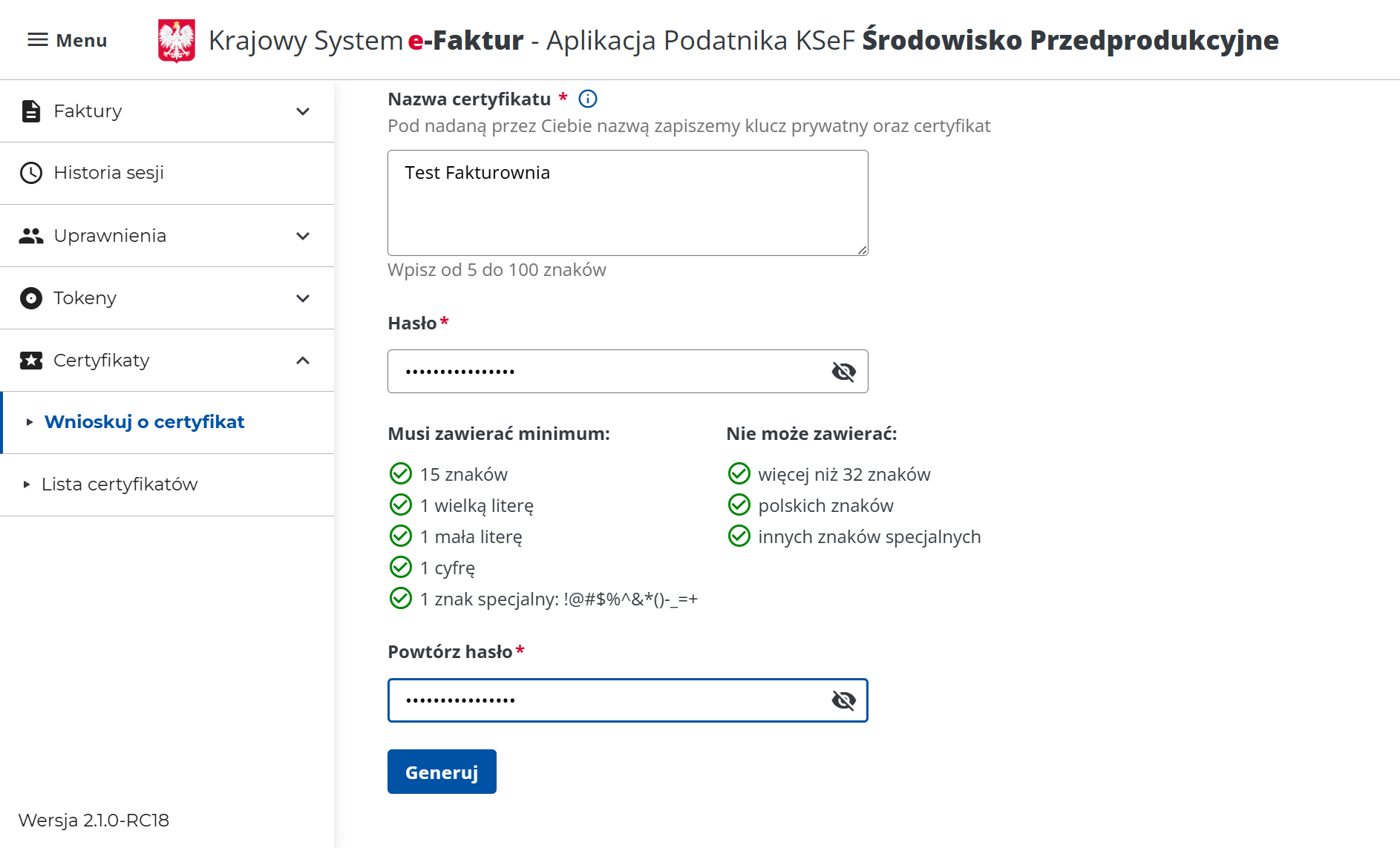The width and height of the screenshot is (1400, 848).
Task: Open the Wnioskuj o certyfikat page
Action: pos(145,421)
